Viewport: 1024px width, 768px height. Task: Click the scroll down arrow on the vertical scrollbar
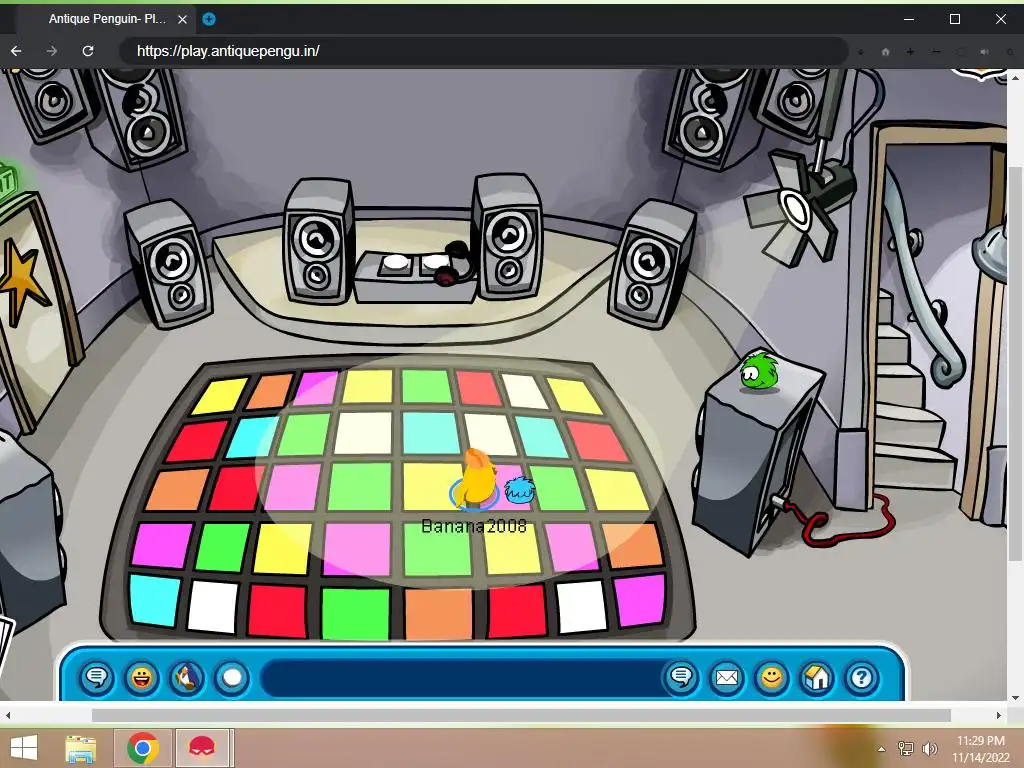tap(1016, 697)
